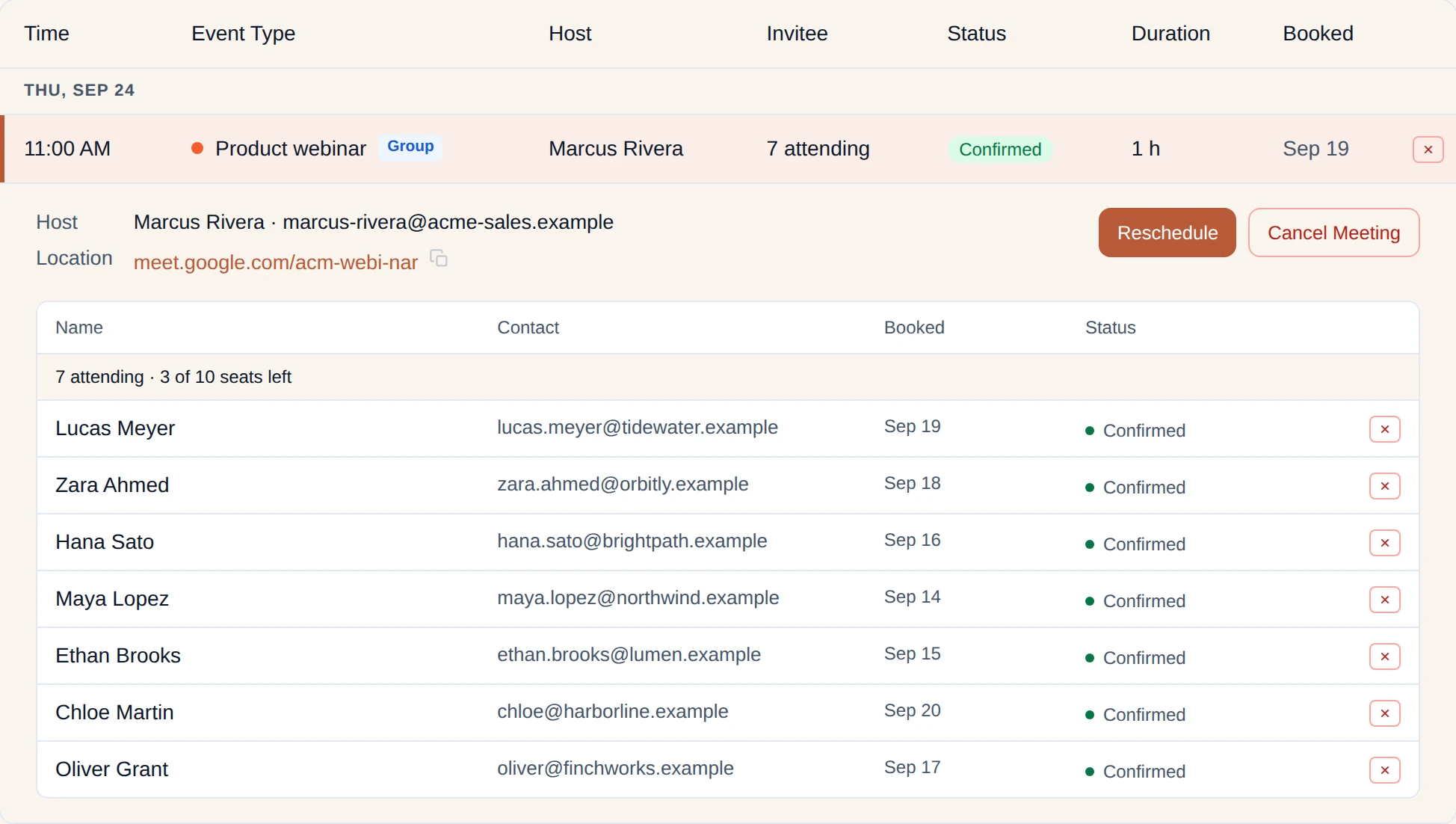The height and width of the screenshot is (824, 1456).
Task: Click Chloe Martin's Sep 20 booked date
Action: click(912, 710)
